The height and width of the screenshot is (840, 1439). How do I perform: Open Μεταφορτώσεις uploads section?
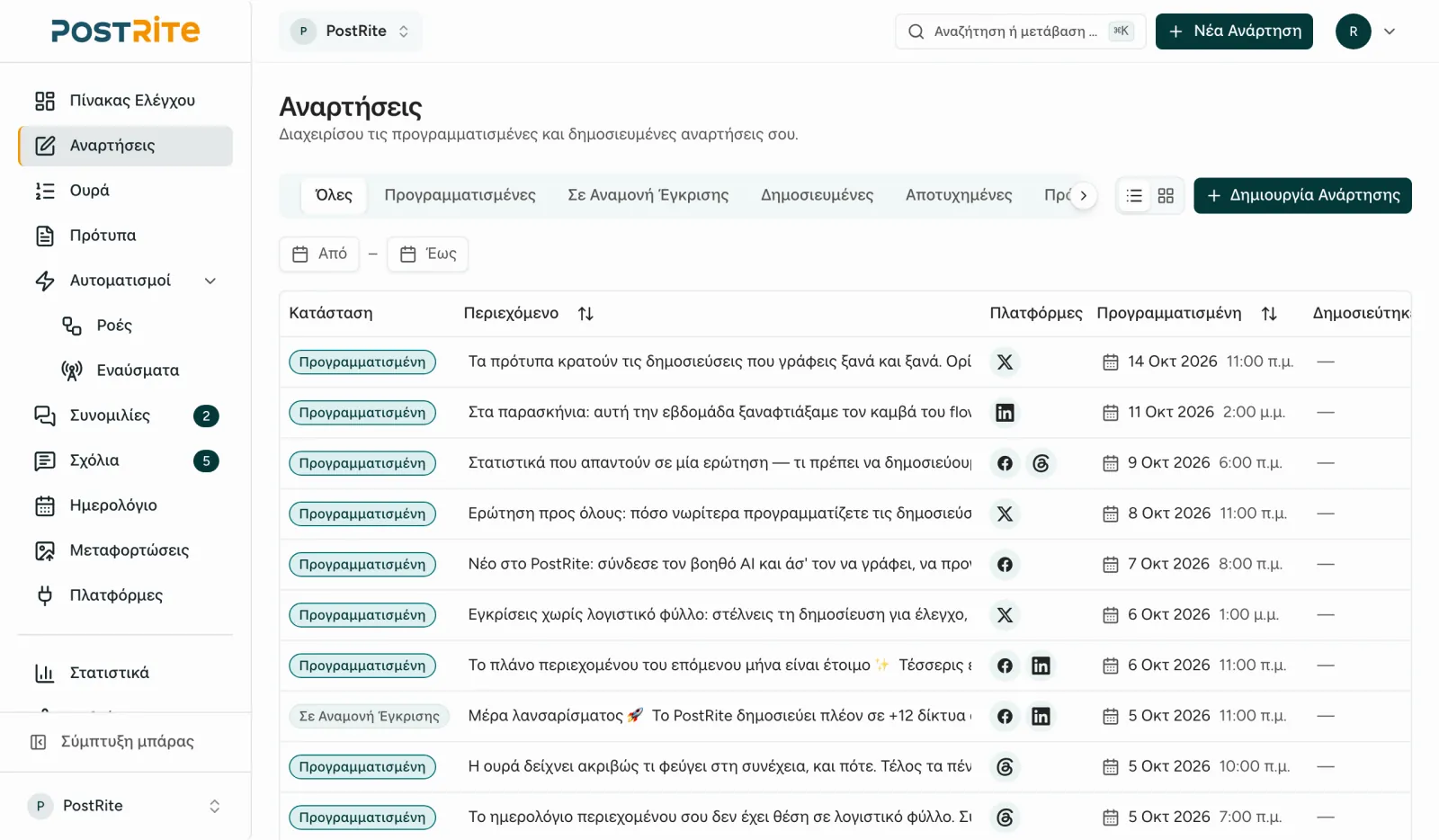click(x=125, y=550)
